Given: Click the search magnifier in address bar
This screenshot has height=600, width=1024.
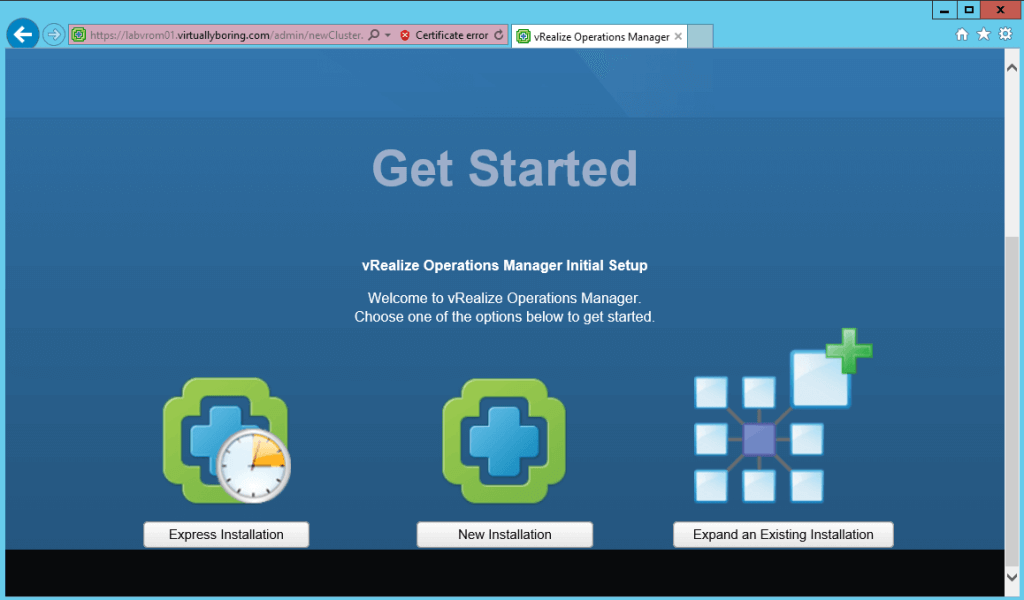Looking at the screenshot, I should (x=374, y=35).
